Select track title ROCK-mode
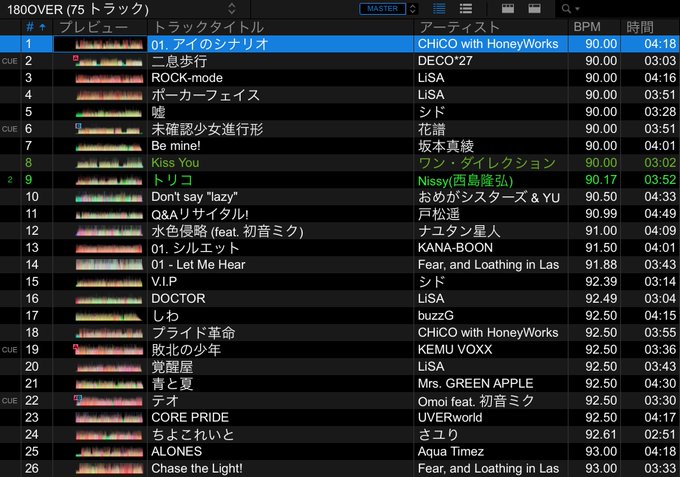 point(187,78)
